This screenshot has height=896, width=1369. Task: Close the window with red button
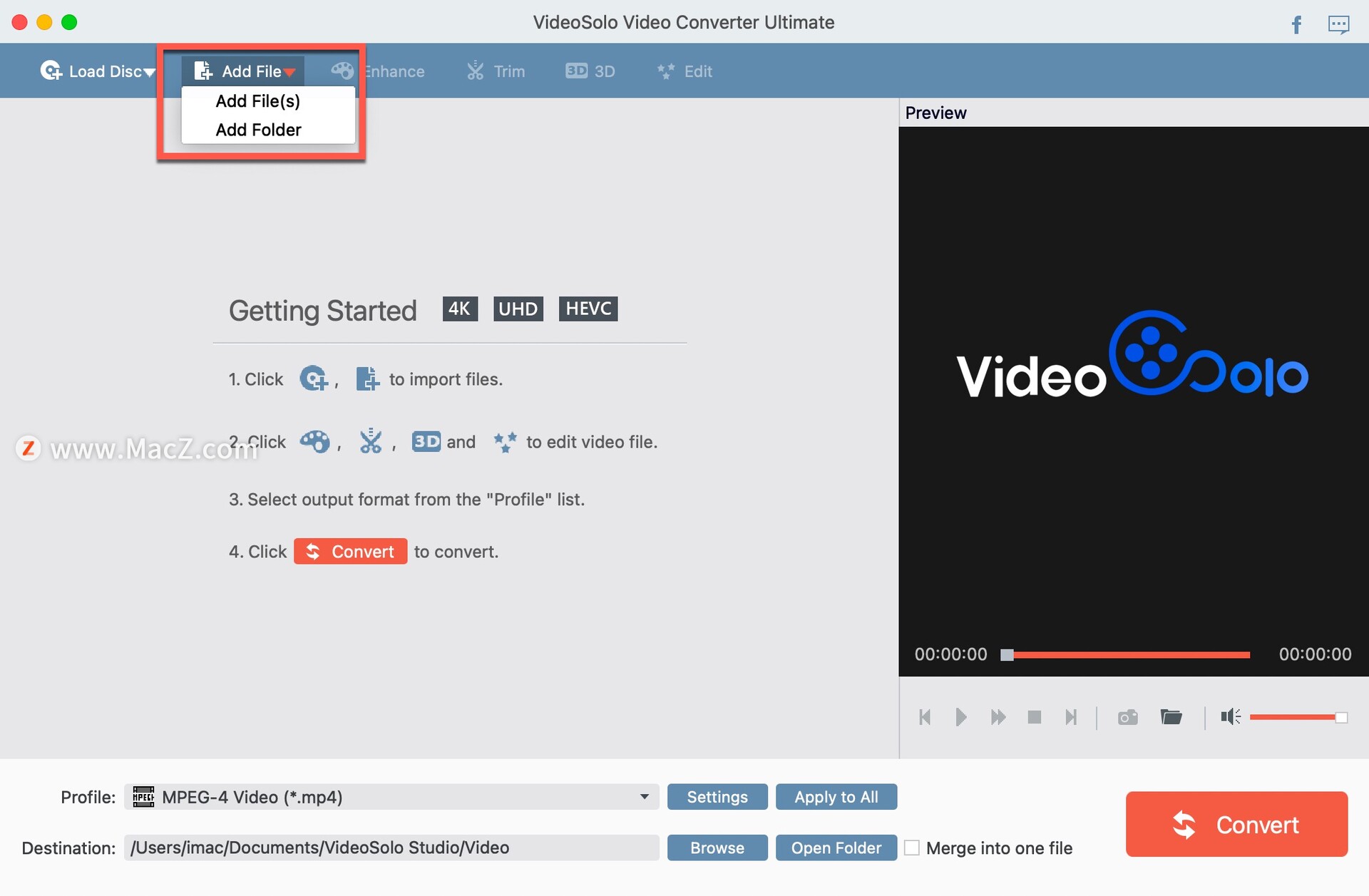pyautogui.click(x=20, y=22)
